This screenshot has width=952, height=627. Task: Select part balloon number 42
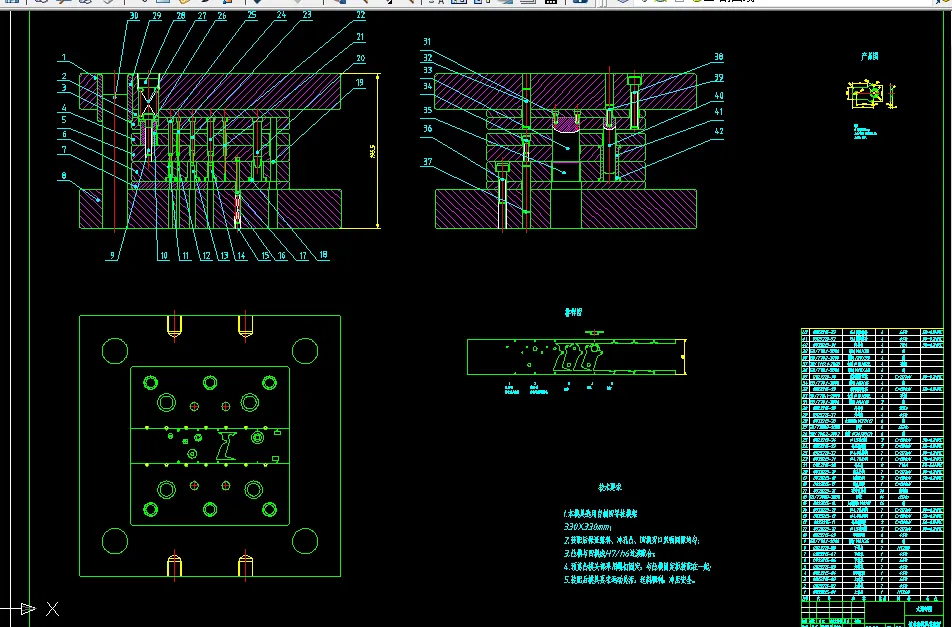click(718, 131)
